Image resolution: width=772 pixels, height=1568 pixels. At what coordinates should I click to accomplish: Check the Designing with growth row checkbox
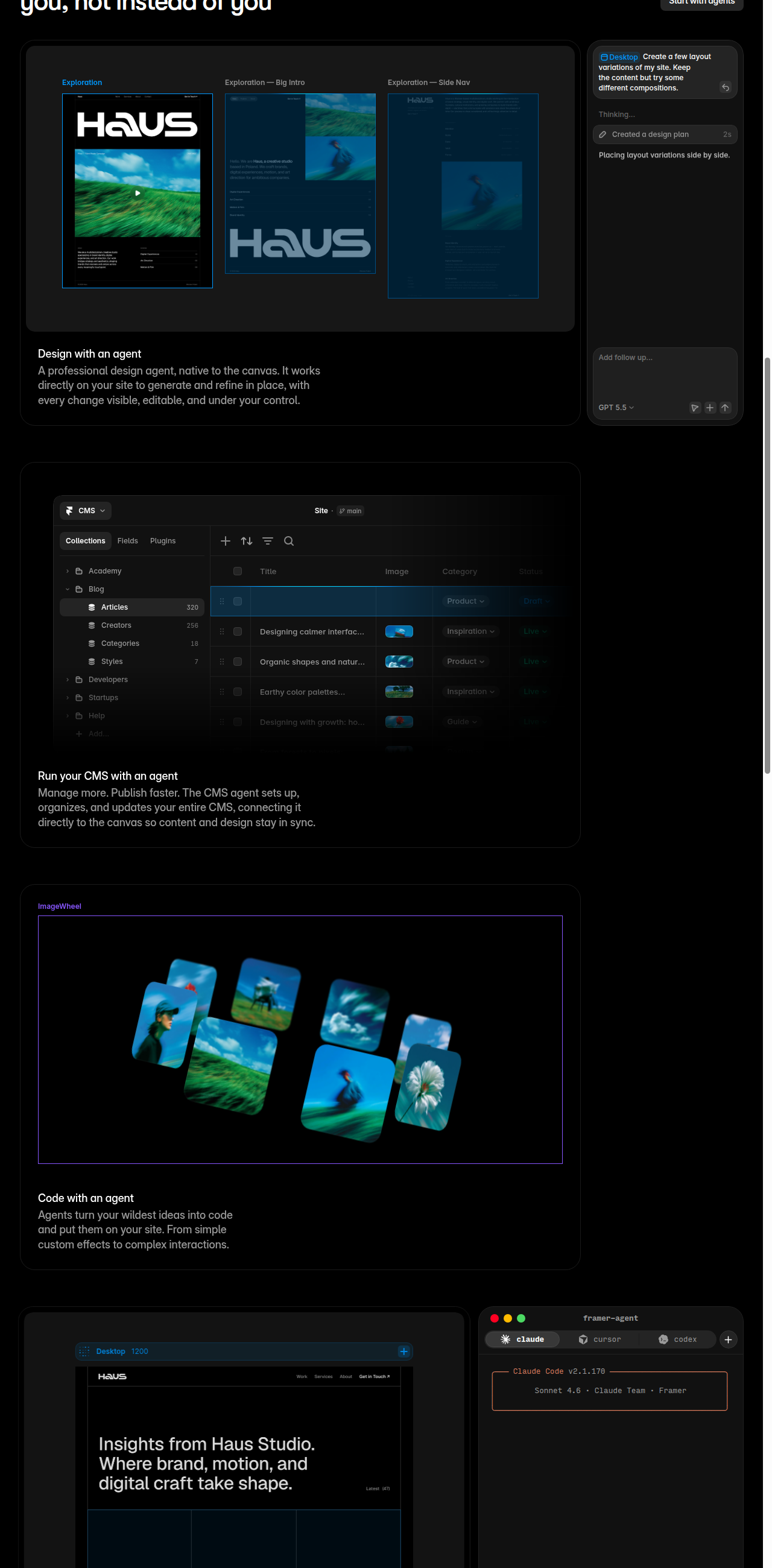click(238, 722)
